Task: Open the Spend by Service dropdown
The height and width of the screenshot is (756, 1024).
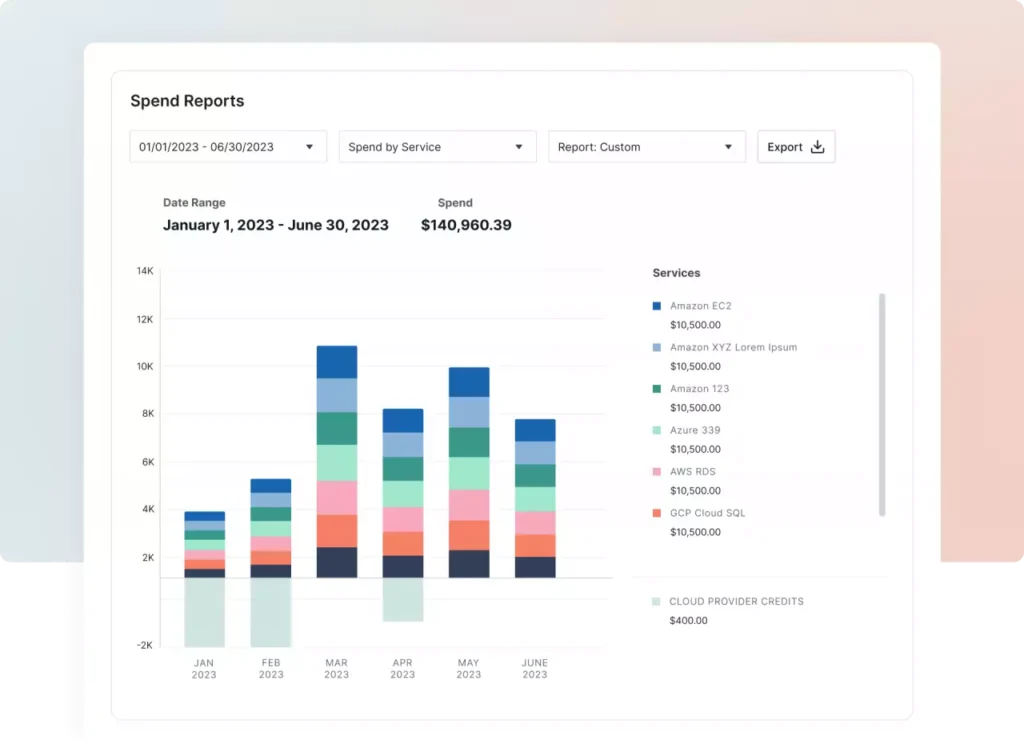Action: [x=437, y=146]
